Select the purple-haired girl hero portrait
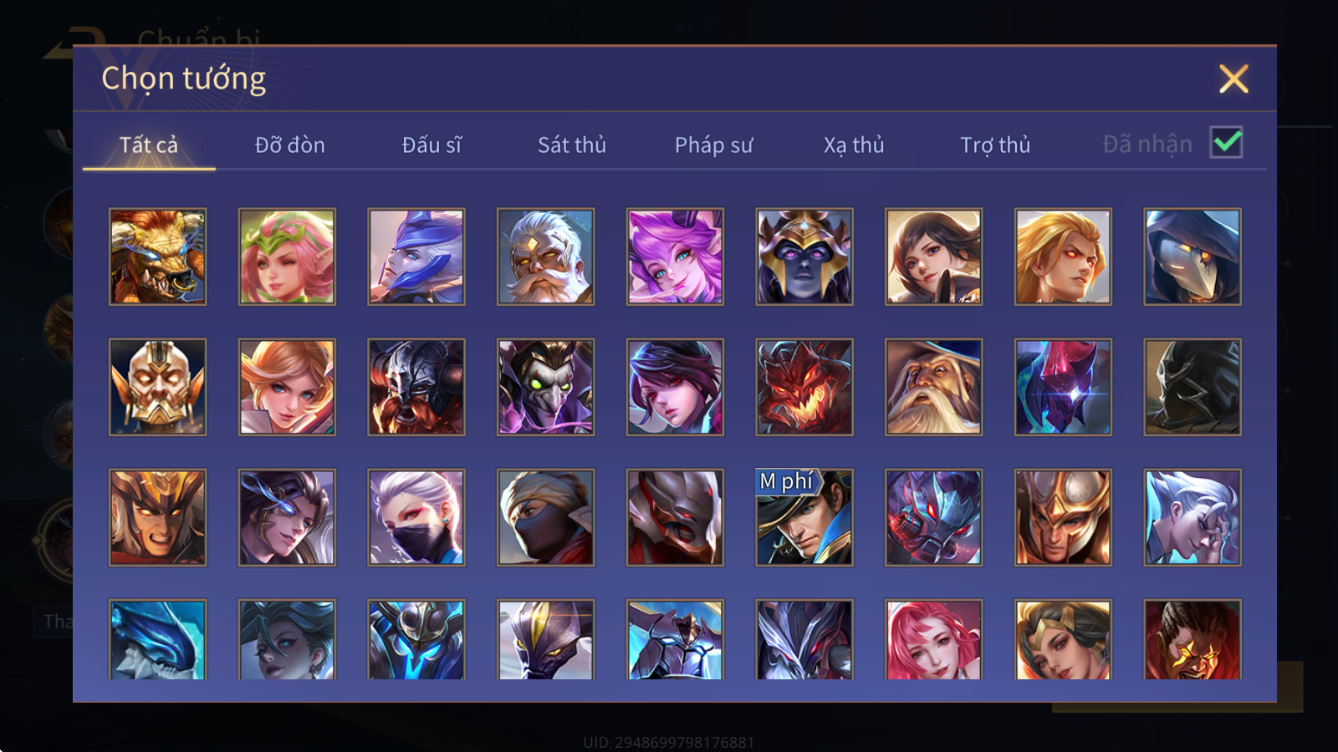The height and width of the screenshot is (752, 1338). point(675,256)
